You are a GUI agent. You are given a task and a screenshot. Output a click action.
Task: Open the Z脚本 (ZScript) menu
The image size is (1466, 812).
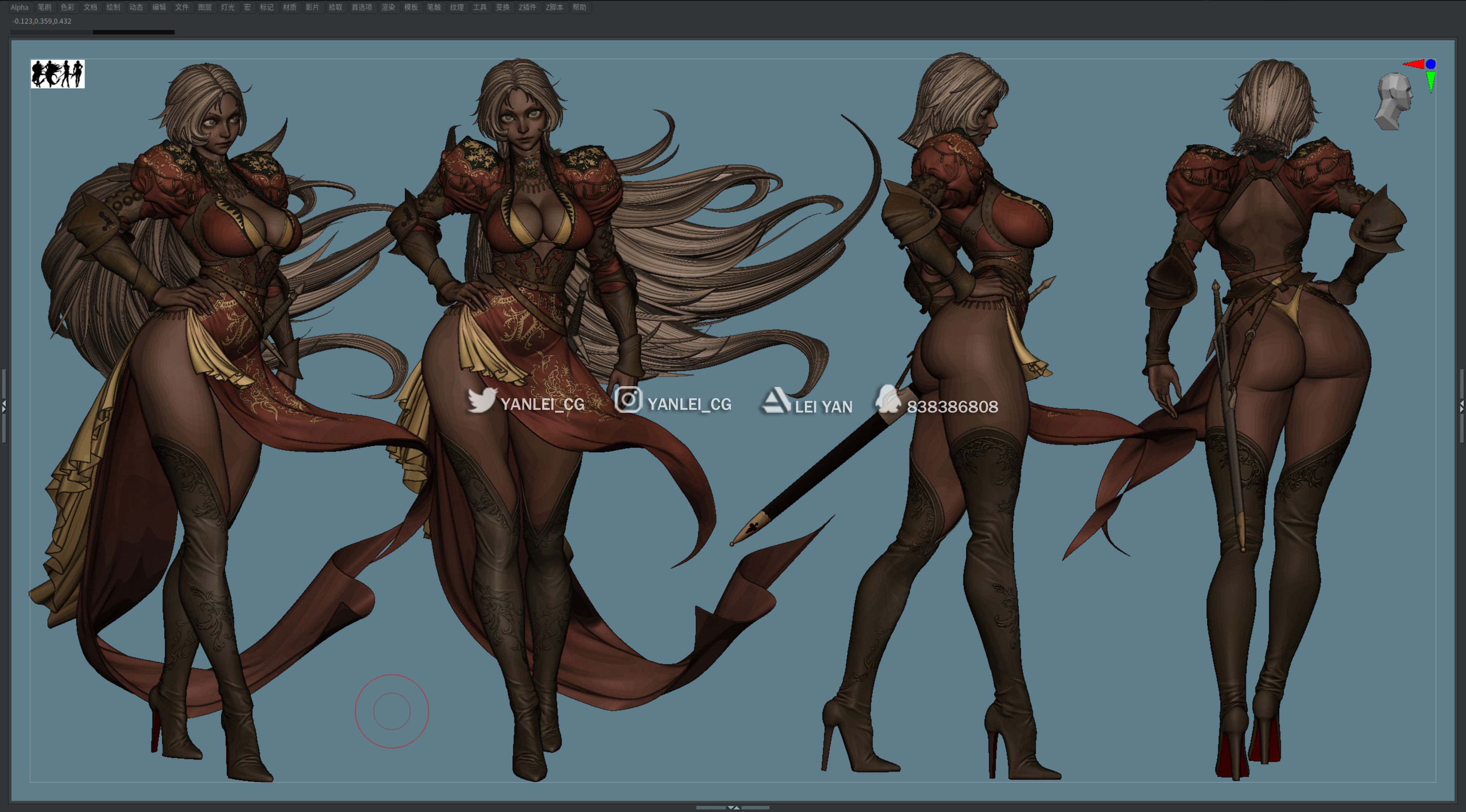click(x=554, y=7)
